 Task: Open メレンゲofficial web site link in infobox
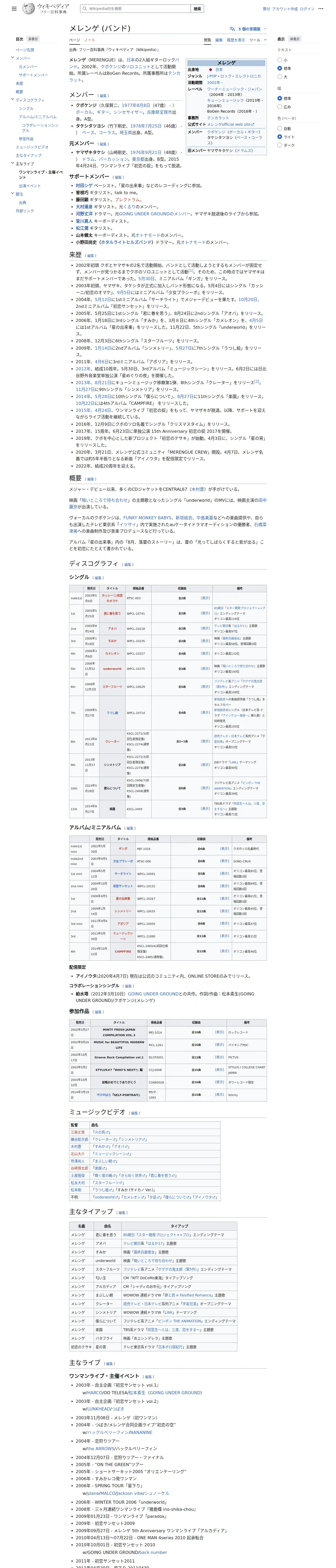pyautogui.click(x=231, y=124)
